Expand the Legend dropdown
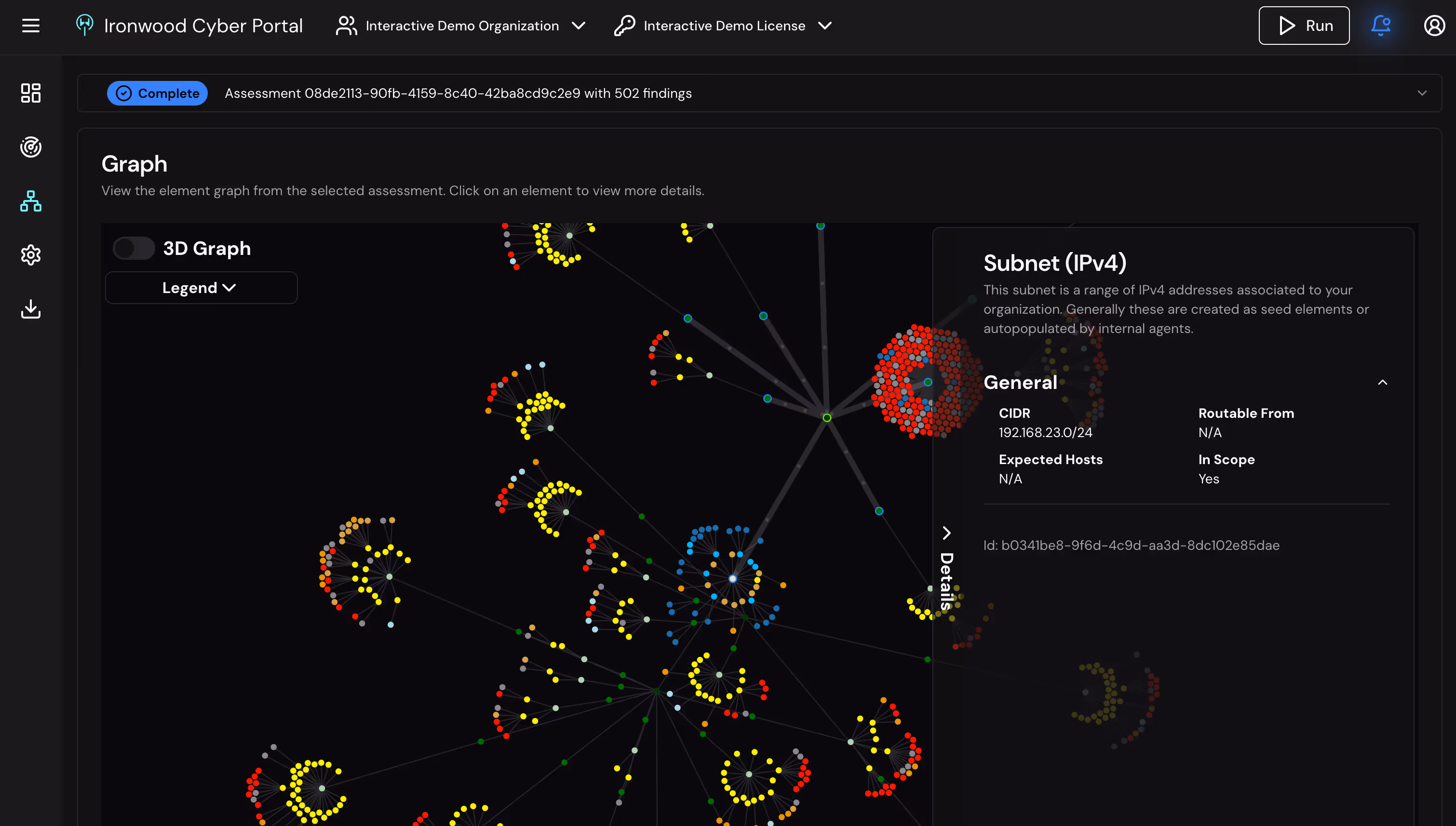Screen dimensions: 1456x826 pos(201,288)
